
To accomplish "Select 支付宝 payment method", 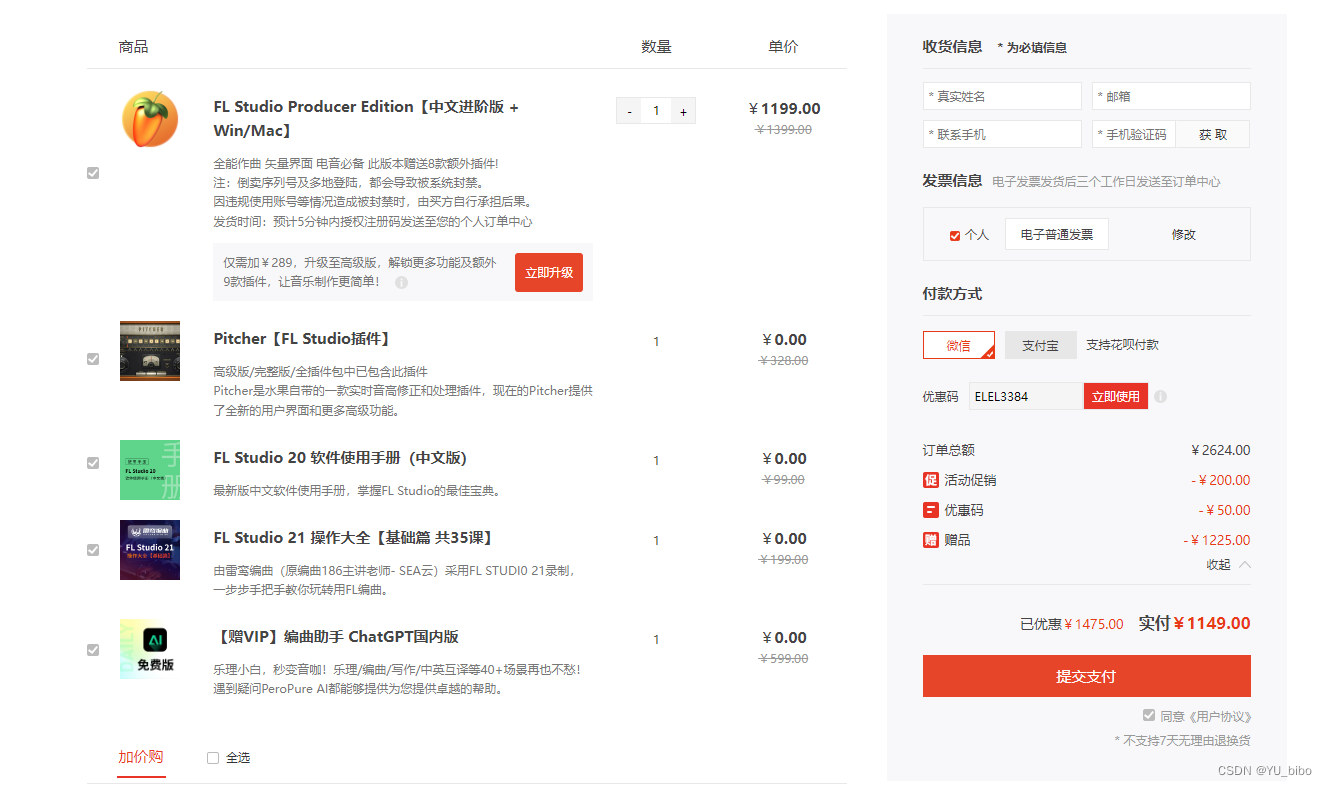I will point(1040,345).
